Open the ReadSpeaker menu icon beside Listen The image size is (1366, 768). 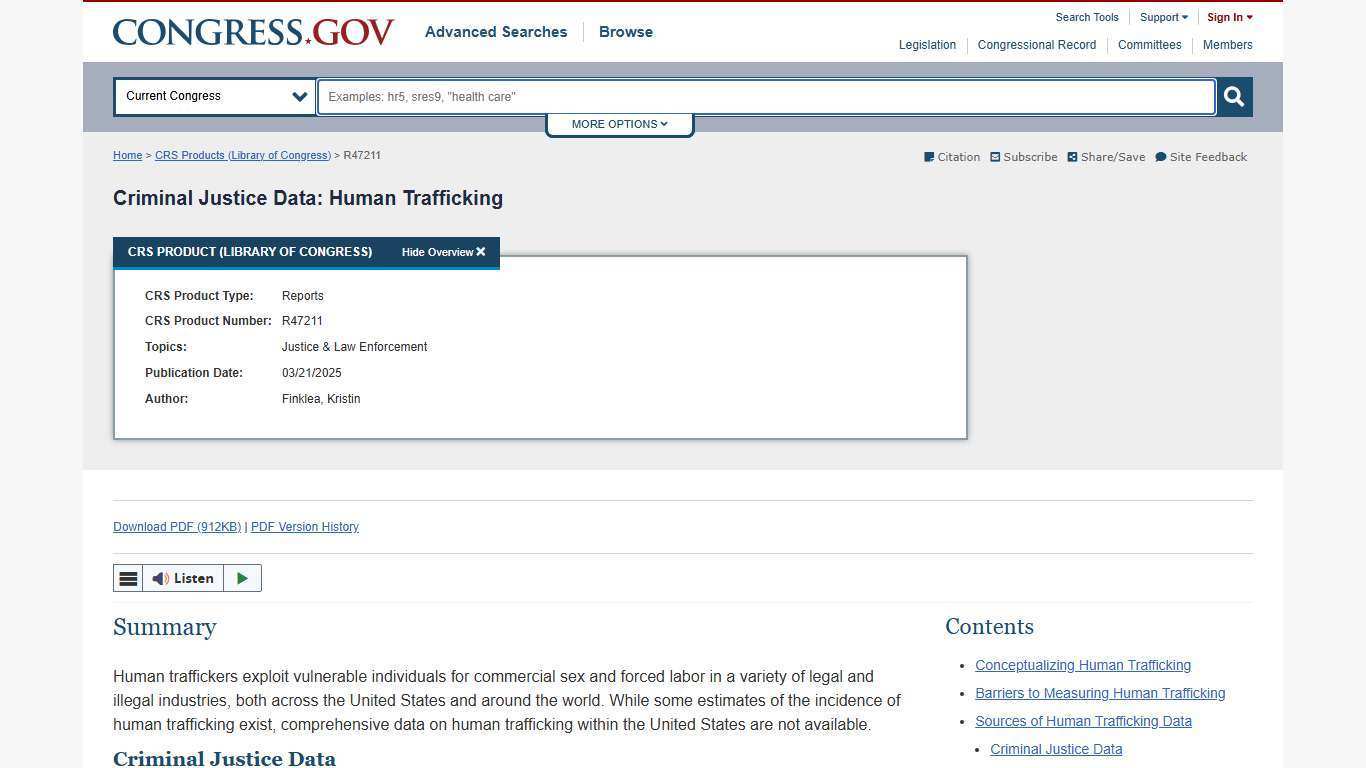128,578
